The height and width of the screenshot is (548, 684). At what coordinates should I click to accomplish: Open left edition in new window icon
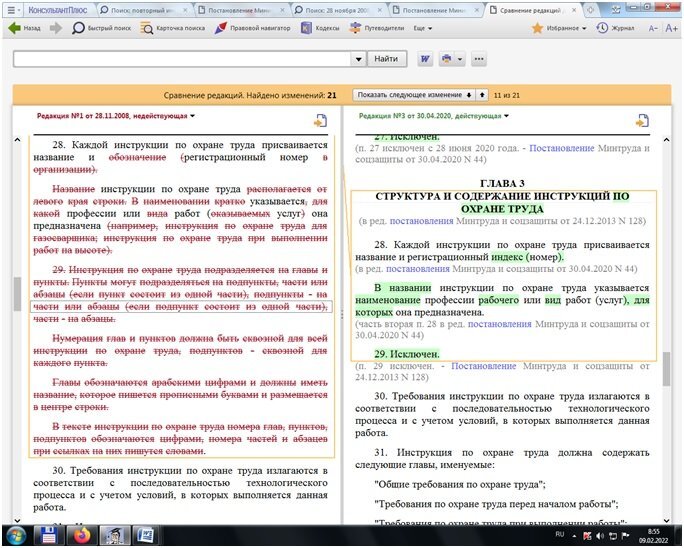click(320, 121)
